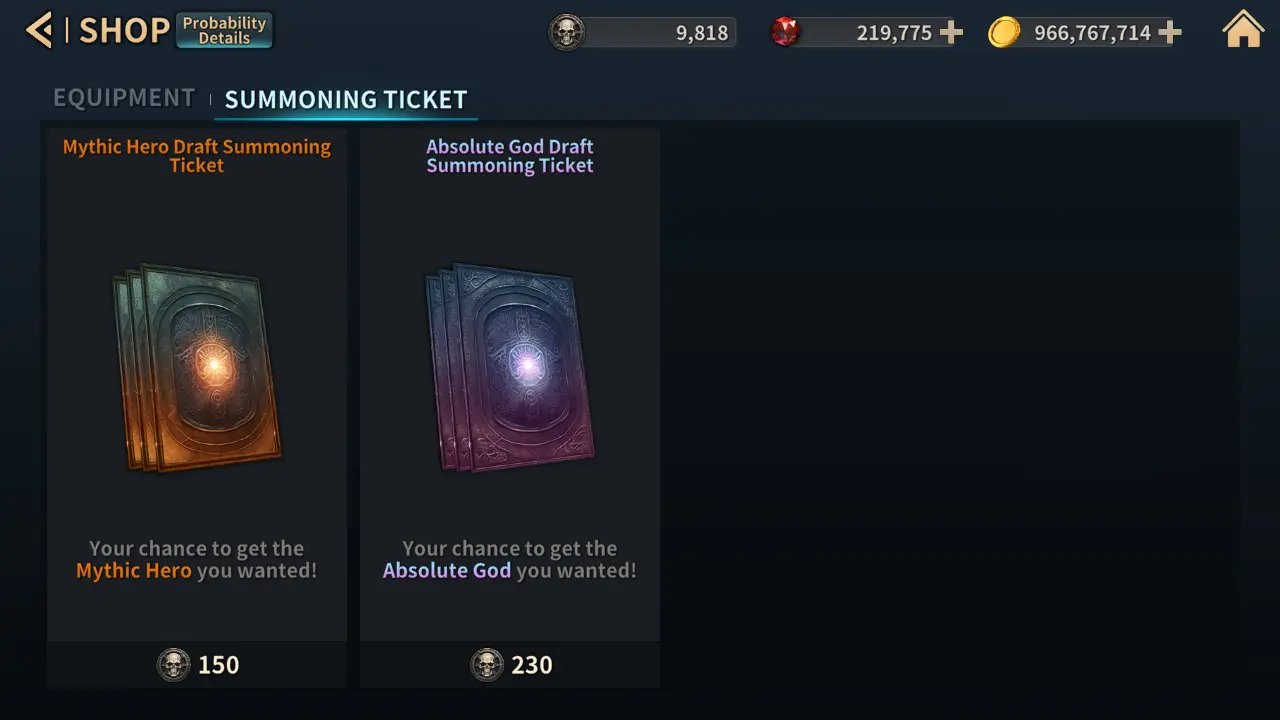Image resolution: width=1280 pixels, height=720 pixels.
Task: Tap the purple Absolute God ticket cards
Action: click(510, 367)
